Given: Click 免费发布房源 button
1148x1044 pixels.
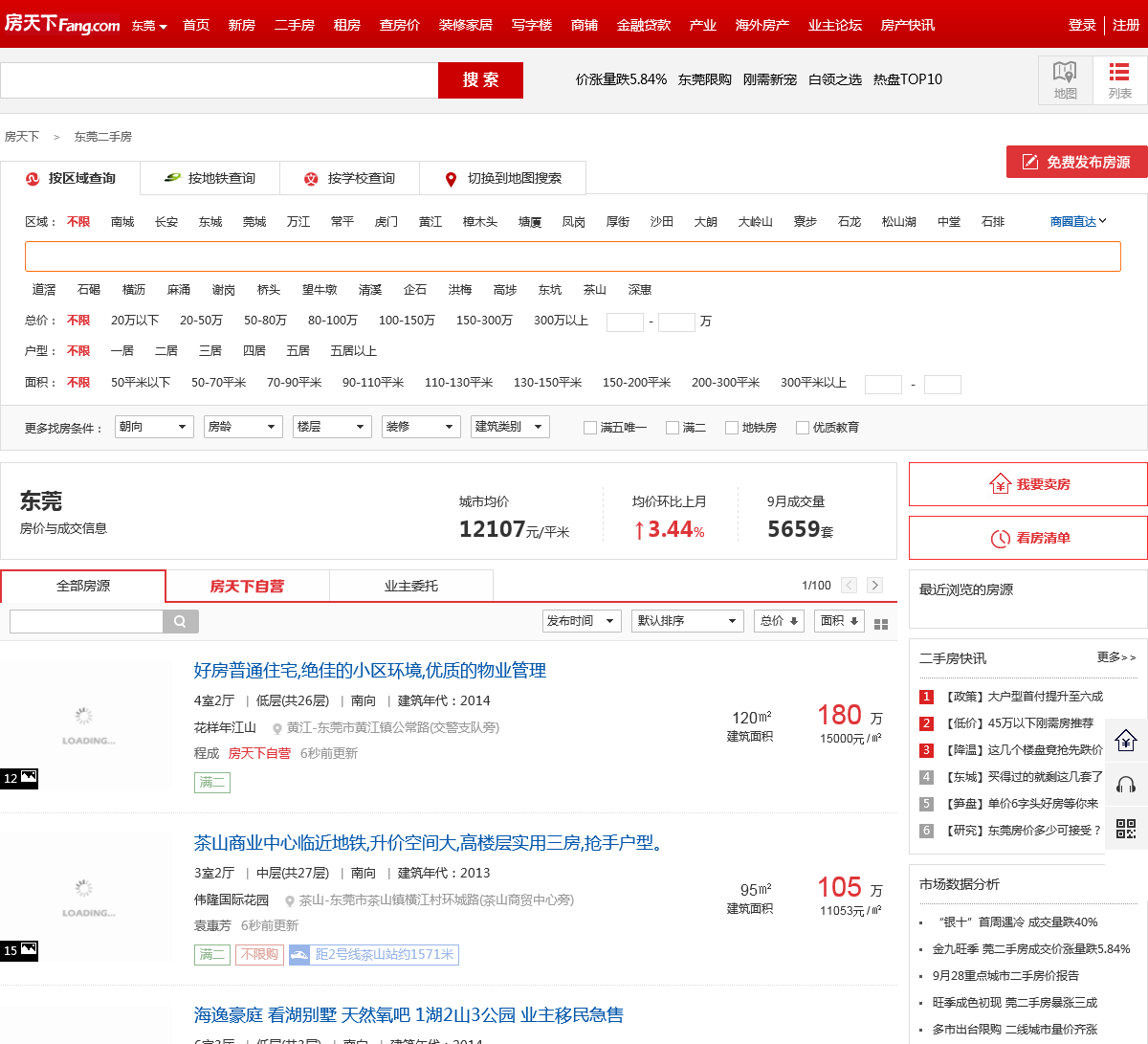Looking at the screenshot, I should tap(1076, 162).
